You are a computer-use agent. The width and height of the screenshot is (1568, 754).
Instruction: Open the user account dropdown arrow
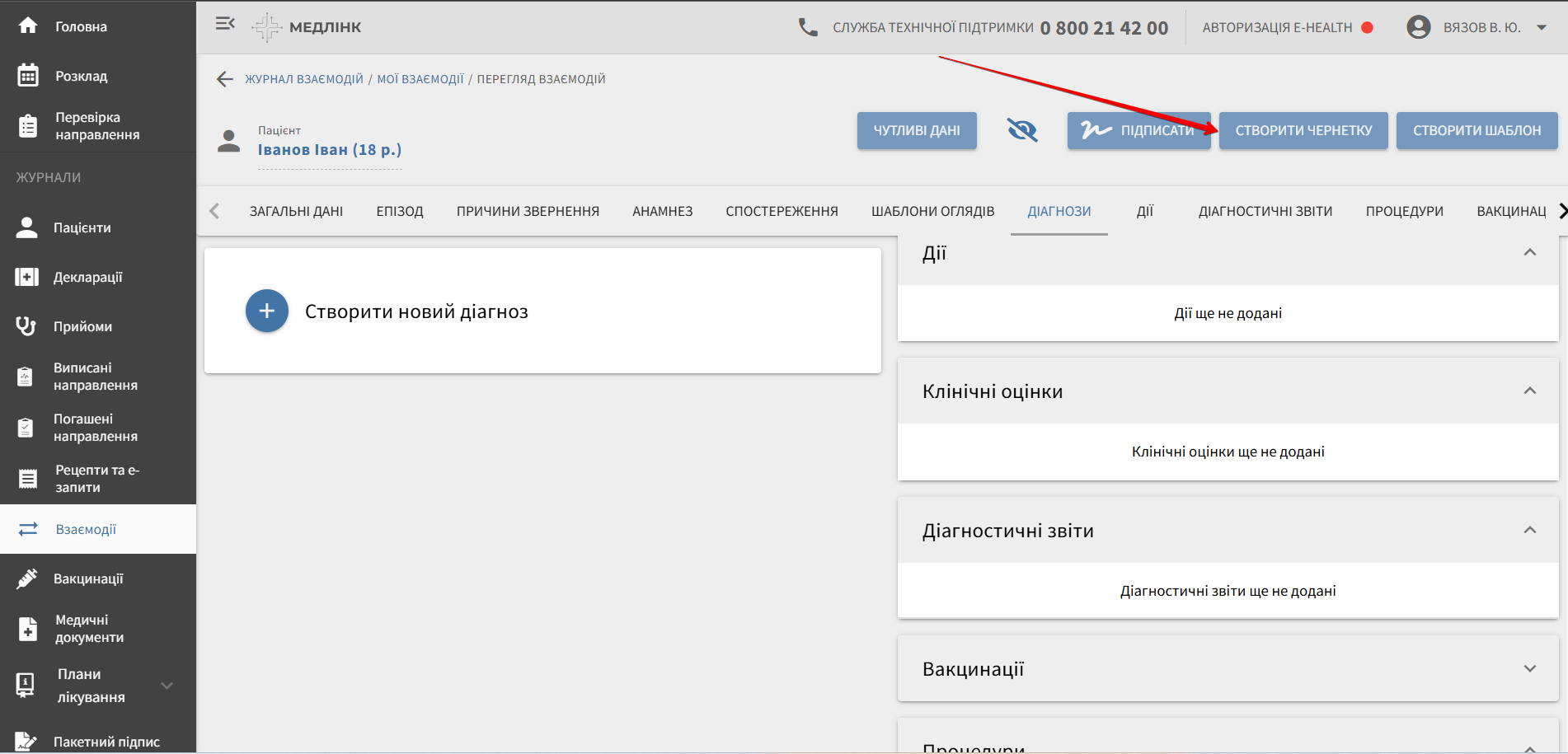(1542, 27)
